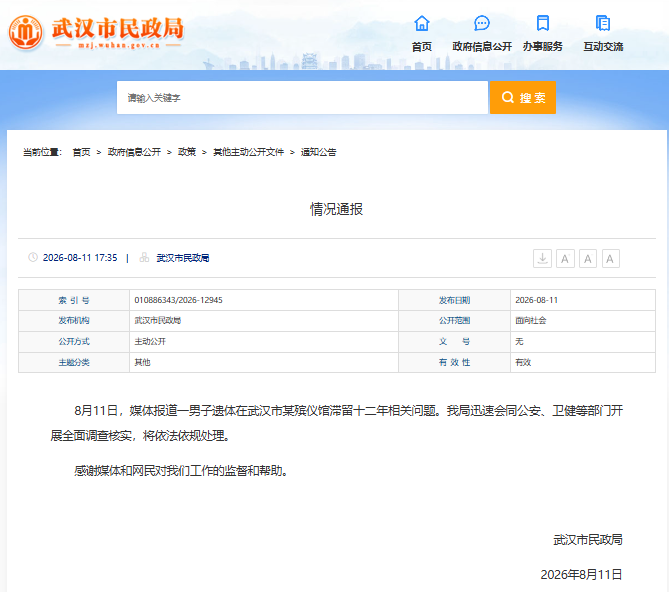This screenshot has height=592, width=669.
Task: Click the clock icon next to publish time
Action: (33, 257)
